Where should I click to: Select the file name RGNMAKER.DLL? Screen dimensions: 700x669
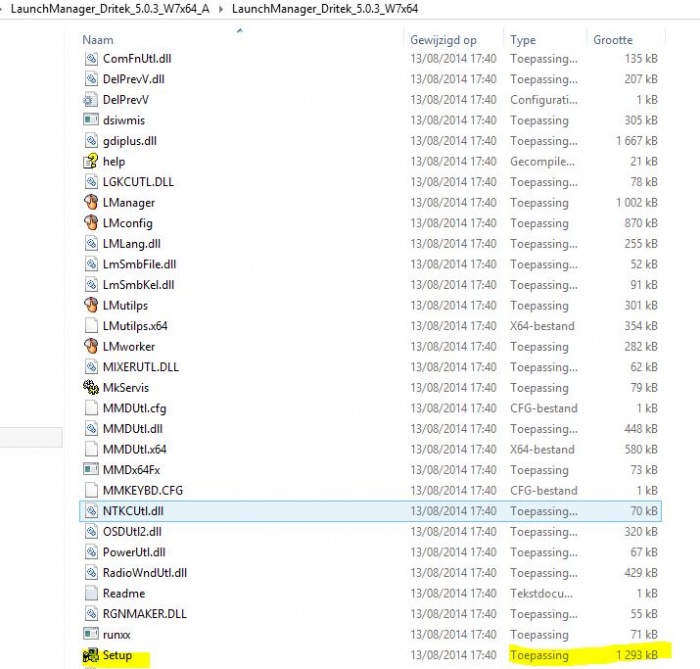click(x=145, y=614)
